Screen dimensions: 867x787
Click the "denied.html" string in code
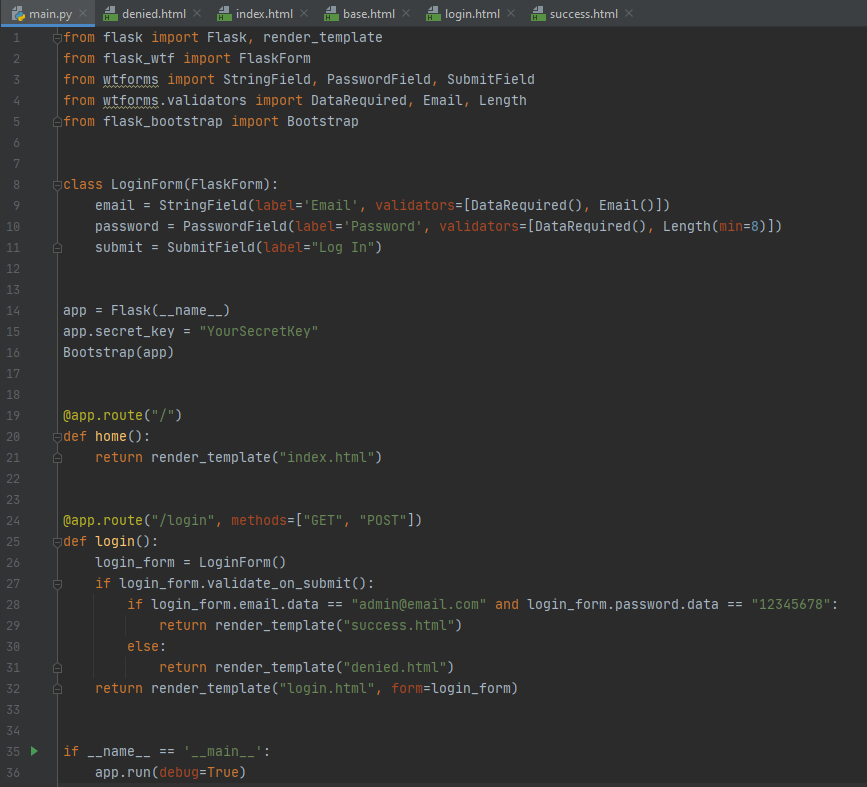pyautogui.click(x=394, y=668)
